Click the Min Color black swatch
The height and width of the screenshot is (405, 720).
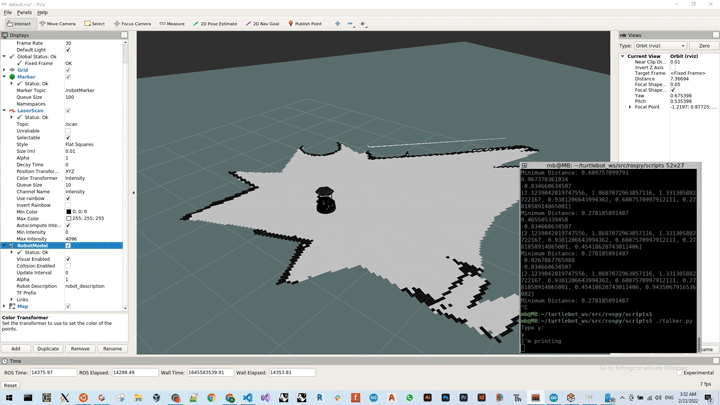tap(69, 212)
